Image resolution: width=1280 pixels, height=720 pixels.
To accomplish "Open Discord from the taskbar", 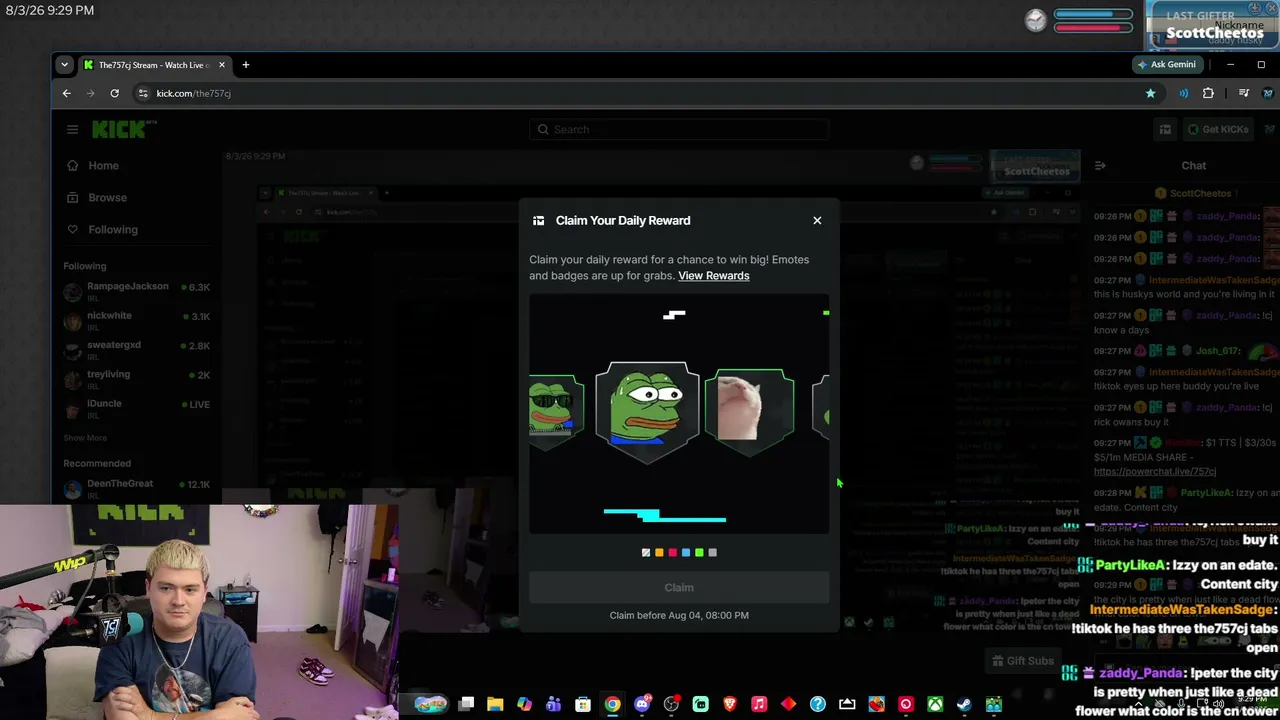I will click(642, 704).
